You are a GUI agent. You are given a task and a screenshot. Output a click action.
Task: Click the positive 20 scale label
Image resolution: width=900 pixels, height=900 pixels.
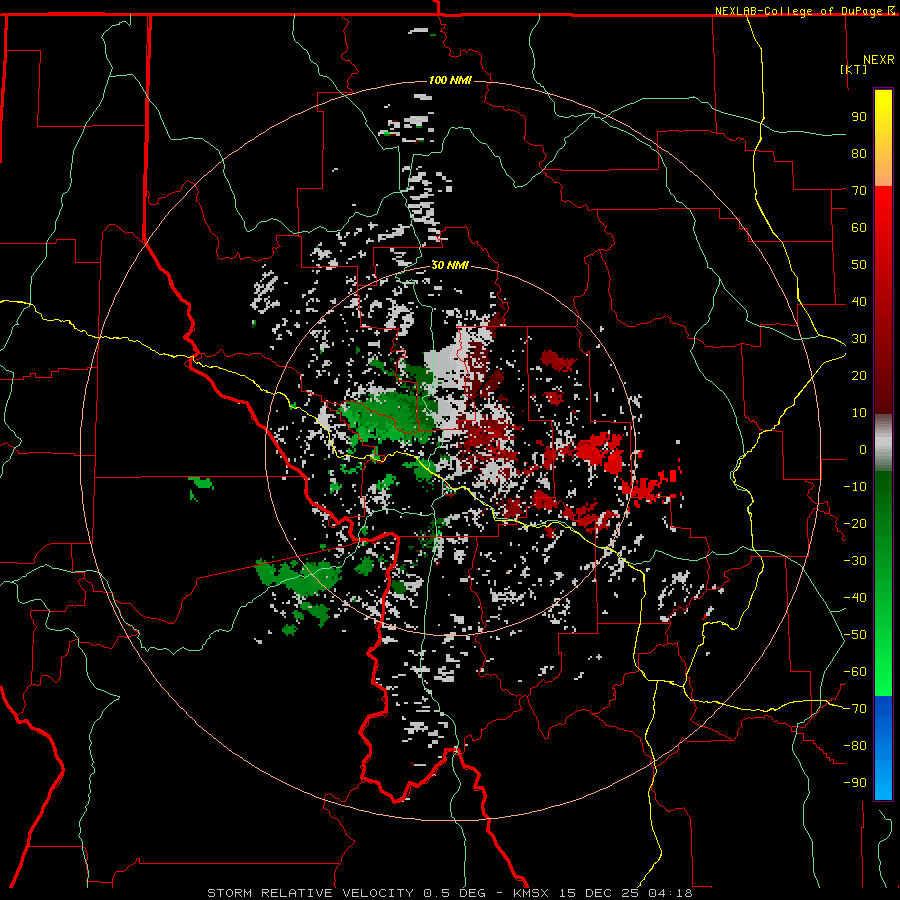click(859, 375)
